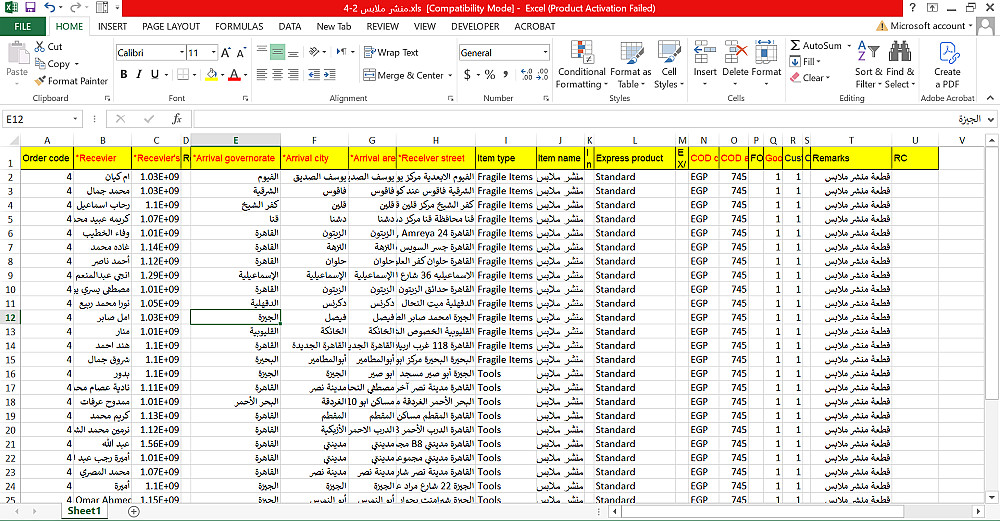The height and width of the screenshot is (521, 1000).
Task: Switch to the DATA tab
Action: pyautogui.click(x=290, y=27)
